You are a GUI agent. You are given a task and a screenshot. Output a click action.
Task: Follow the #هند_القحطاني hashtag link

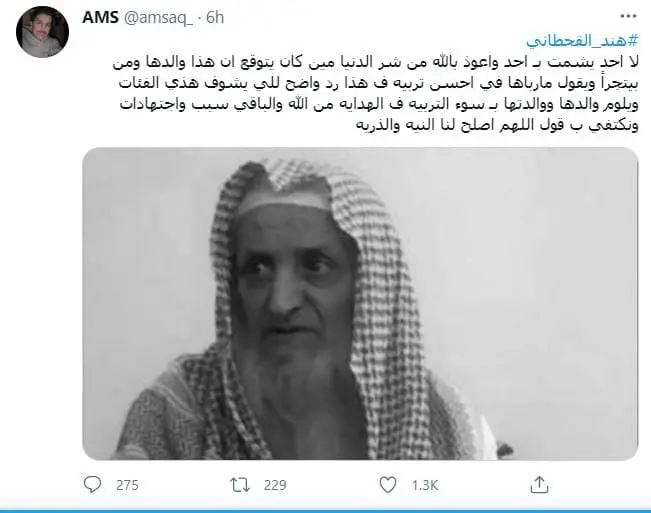[582, 41]
